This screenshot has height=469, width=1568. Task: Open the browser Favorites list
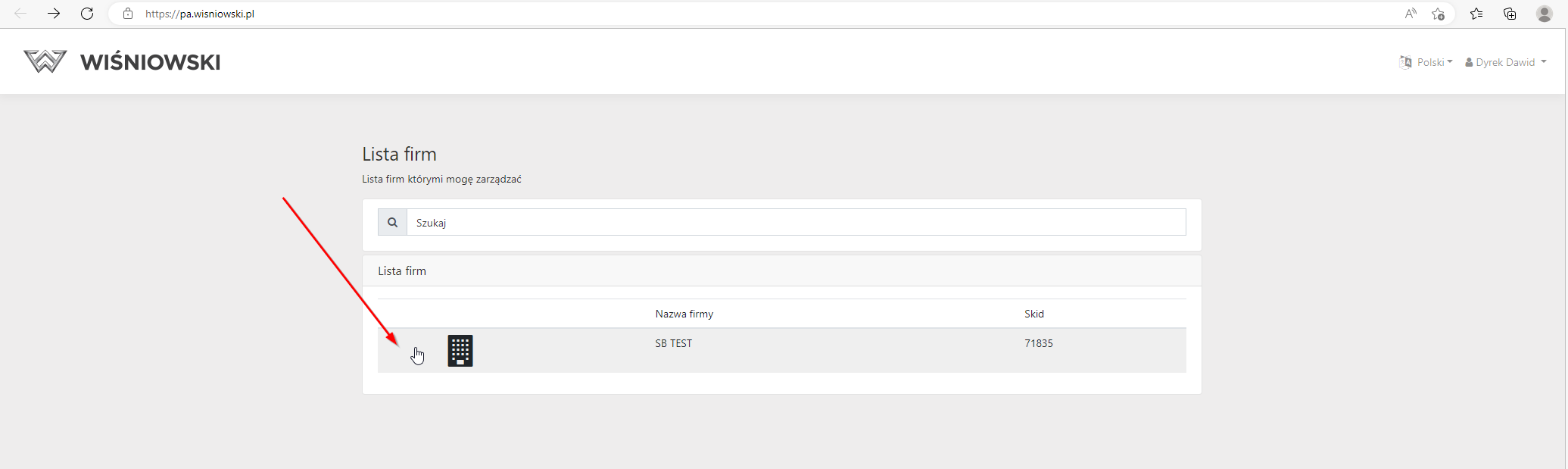pos(1476,14)
